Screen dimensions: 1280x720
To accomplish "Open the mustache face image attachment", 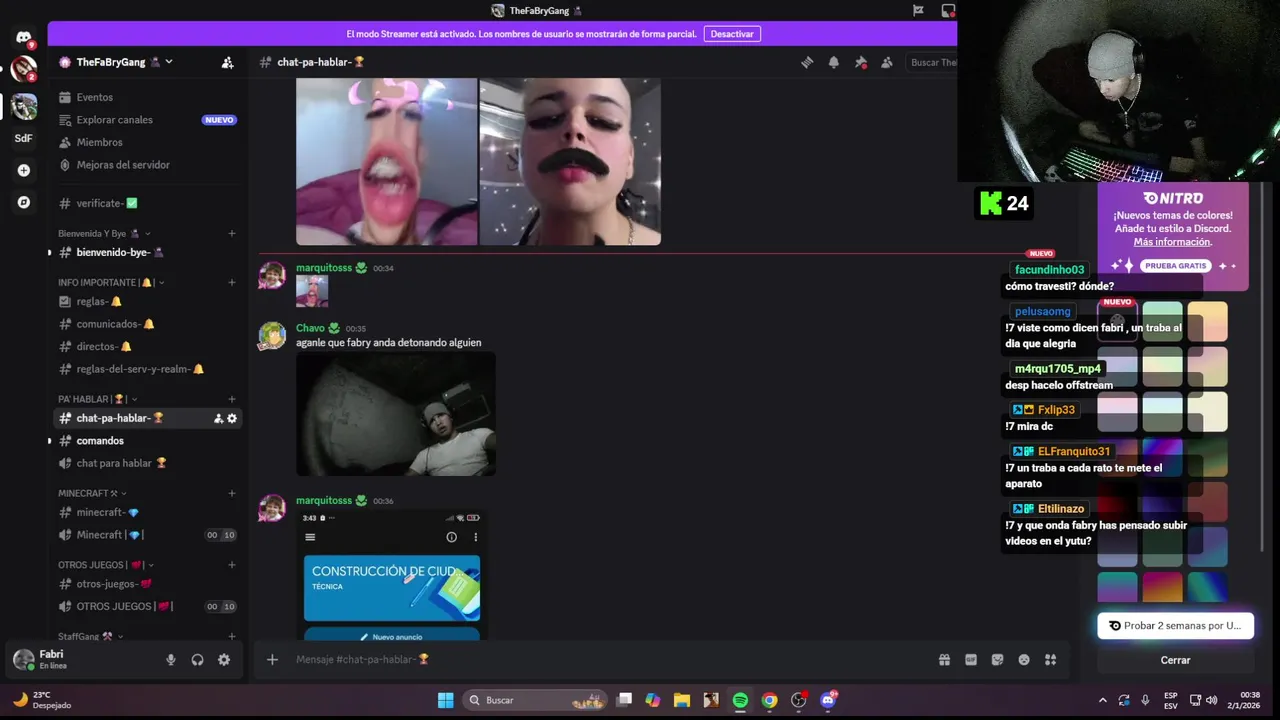I will tap(570, 162).
